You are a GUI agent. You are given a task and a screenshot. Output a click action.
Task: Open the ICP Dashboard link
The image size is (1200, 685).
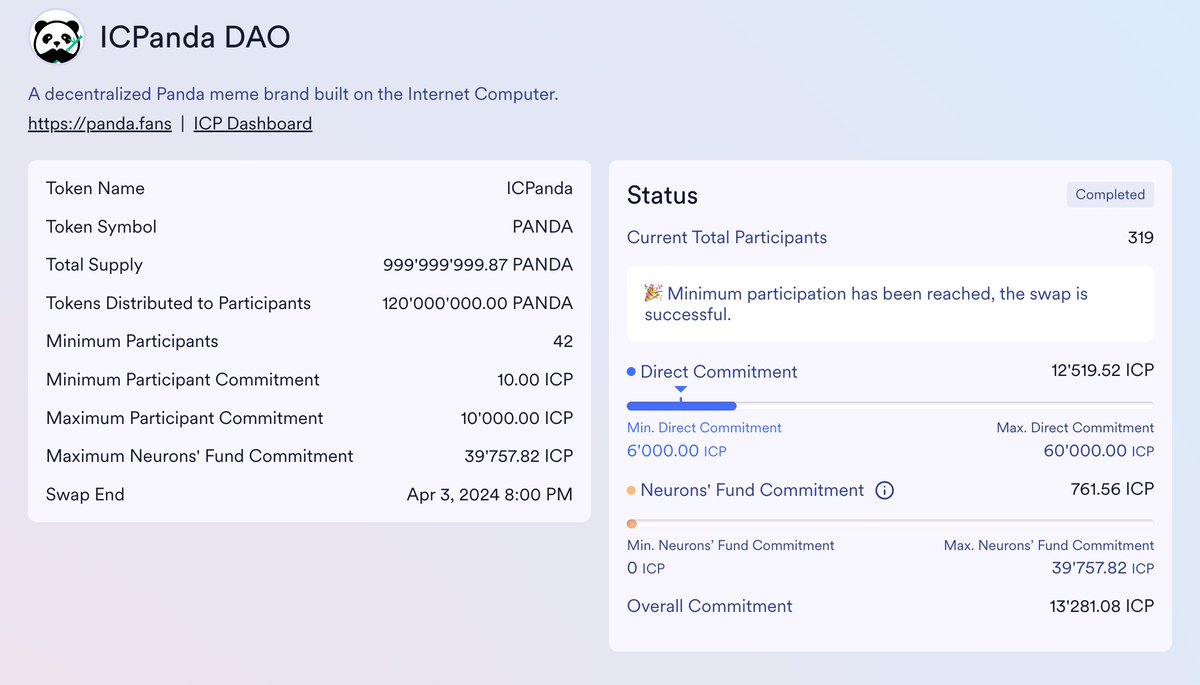(253, 124)
